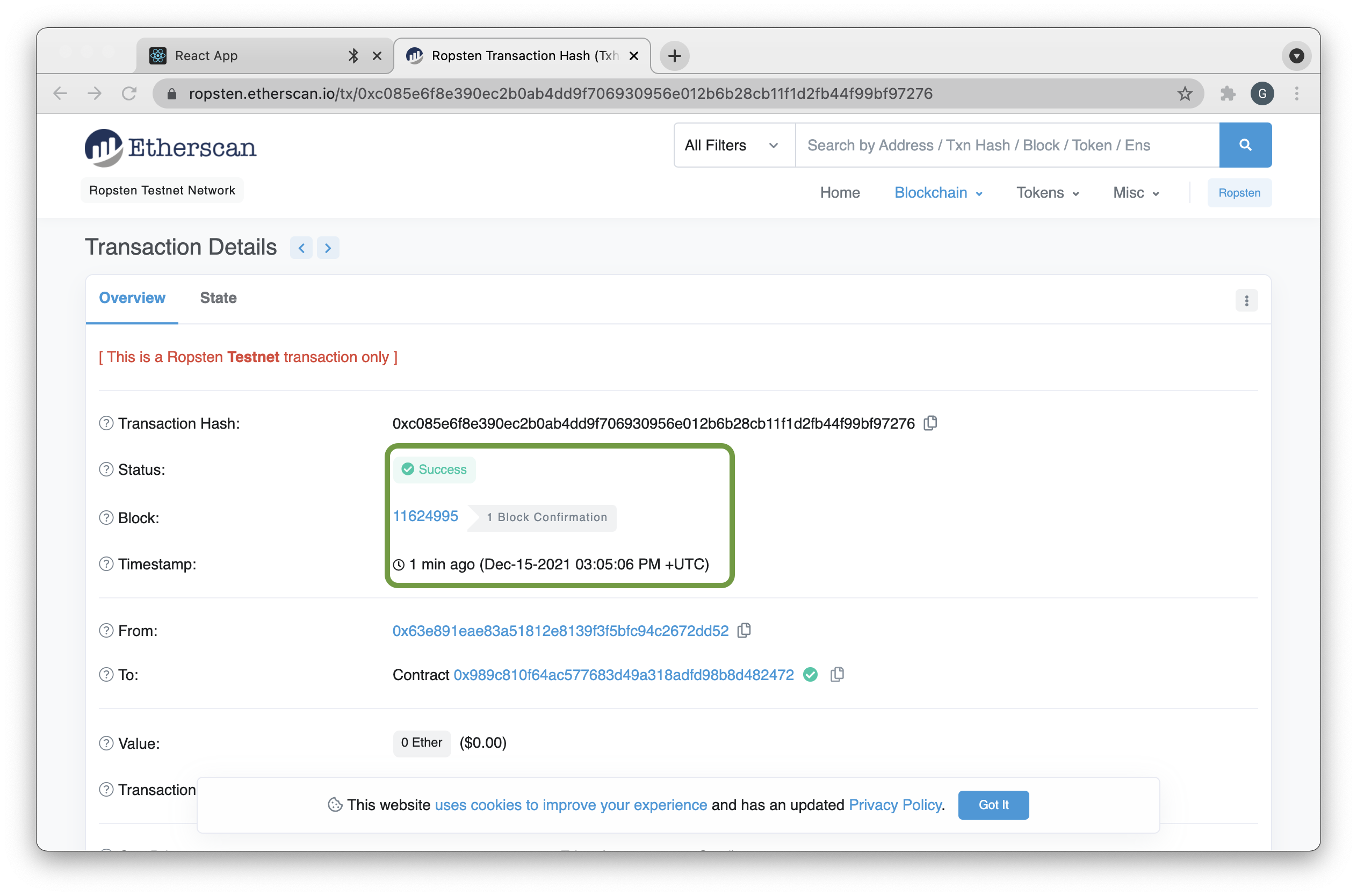Click the Got It cookies button

993,805
